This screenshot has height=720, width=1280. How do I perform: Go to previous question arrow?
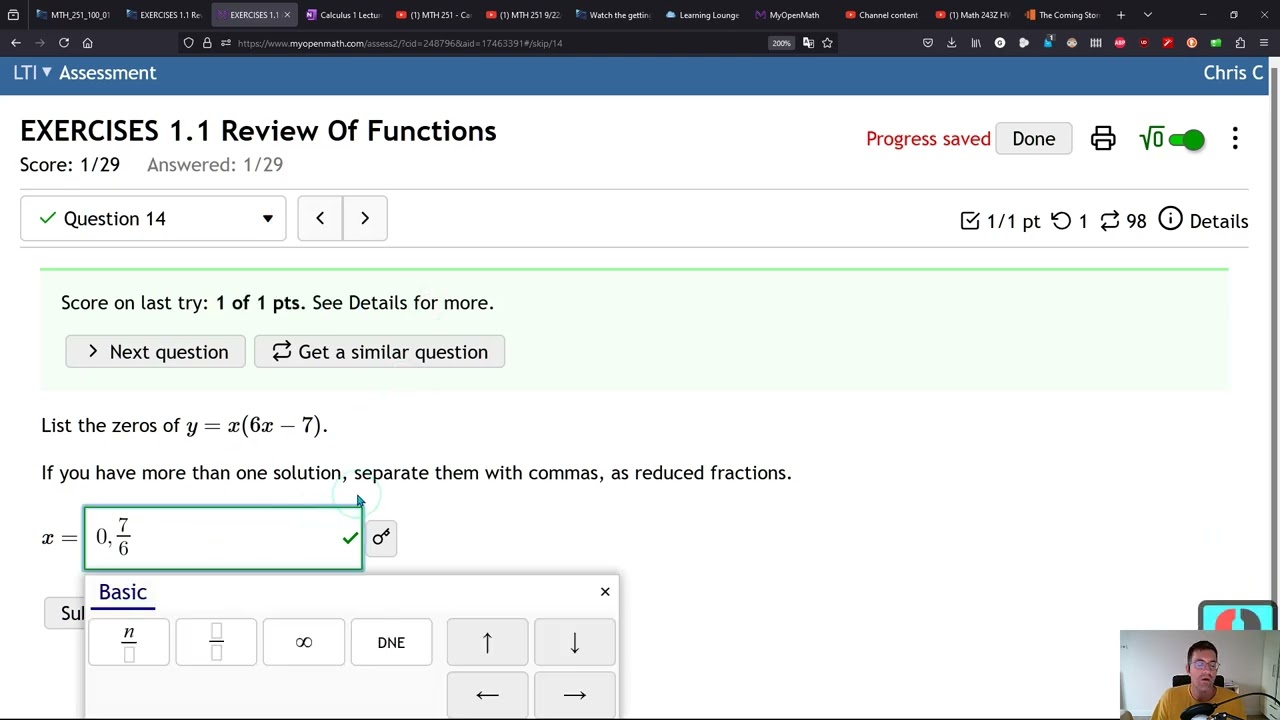pos(320,218)
